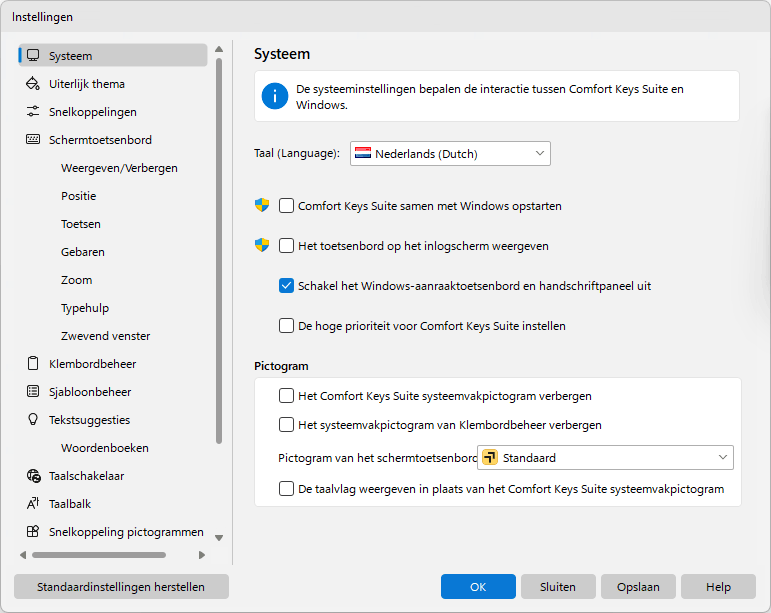Click the sidebar horizontal scrollbar thumb
Screen dimensions: 771x613
pyautogui.click(x=99, y=555)
